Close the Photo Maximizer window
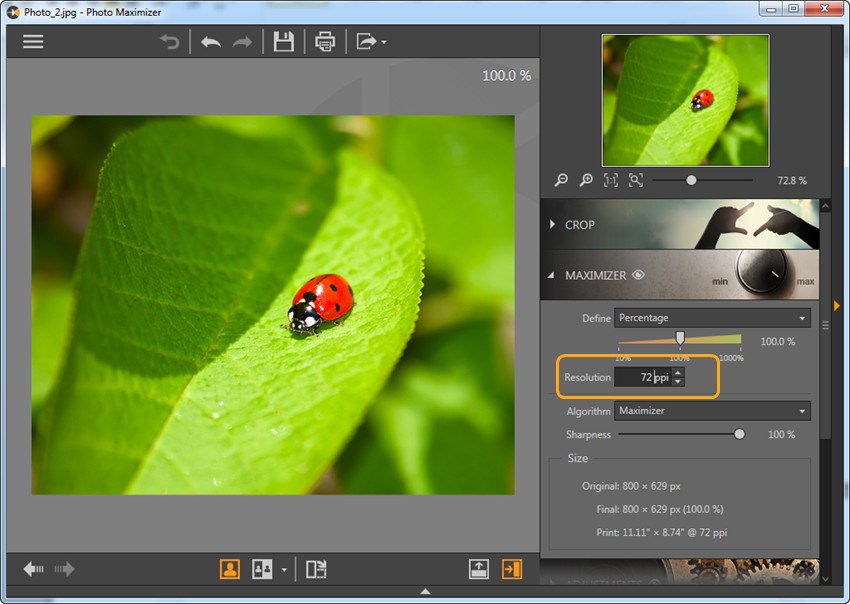 [824, 9]
